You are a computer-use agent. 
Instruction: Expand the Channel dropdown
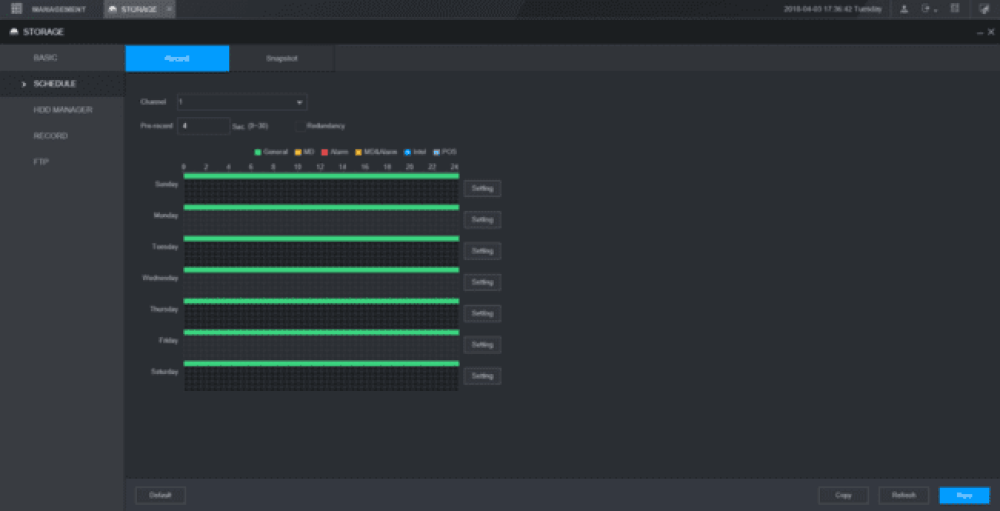tap(242, 101)
